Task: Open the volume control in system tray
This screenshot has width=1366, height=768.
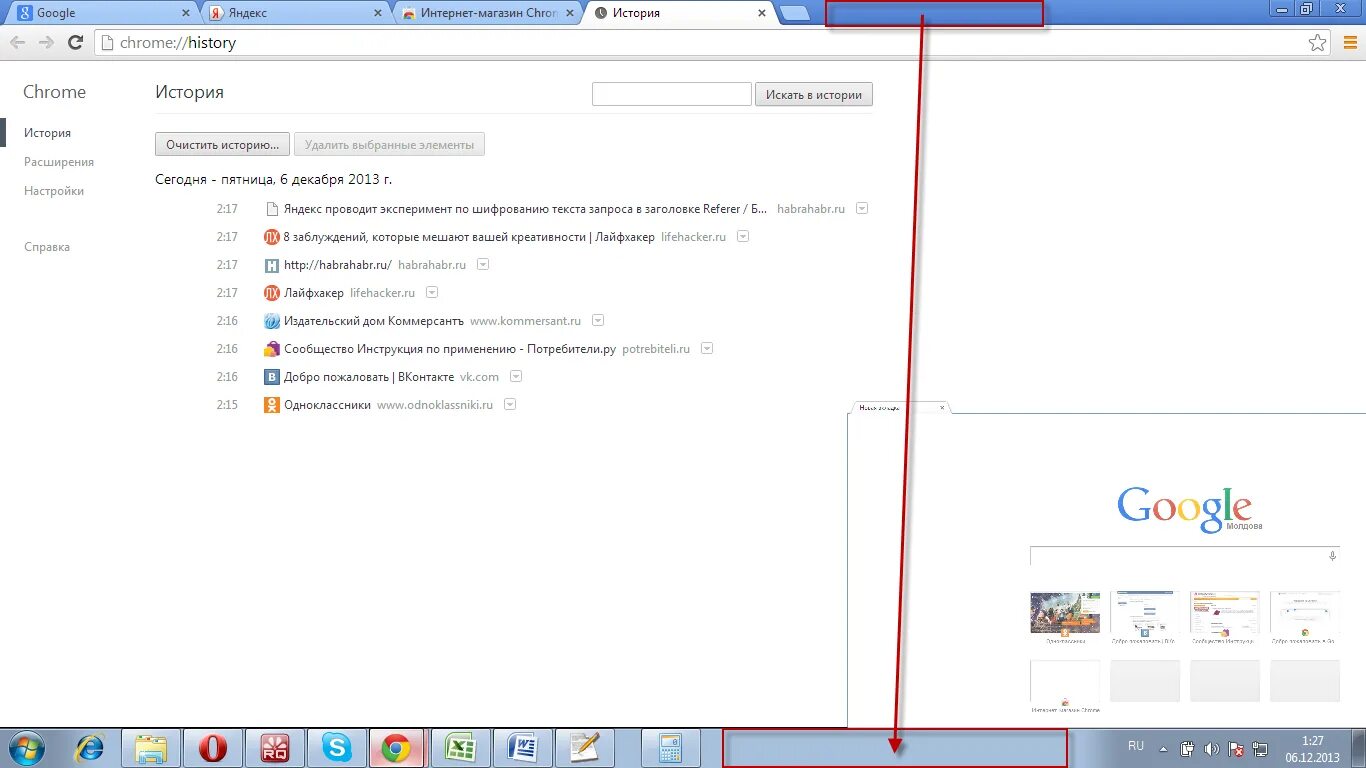Action: [1212, 749]
